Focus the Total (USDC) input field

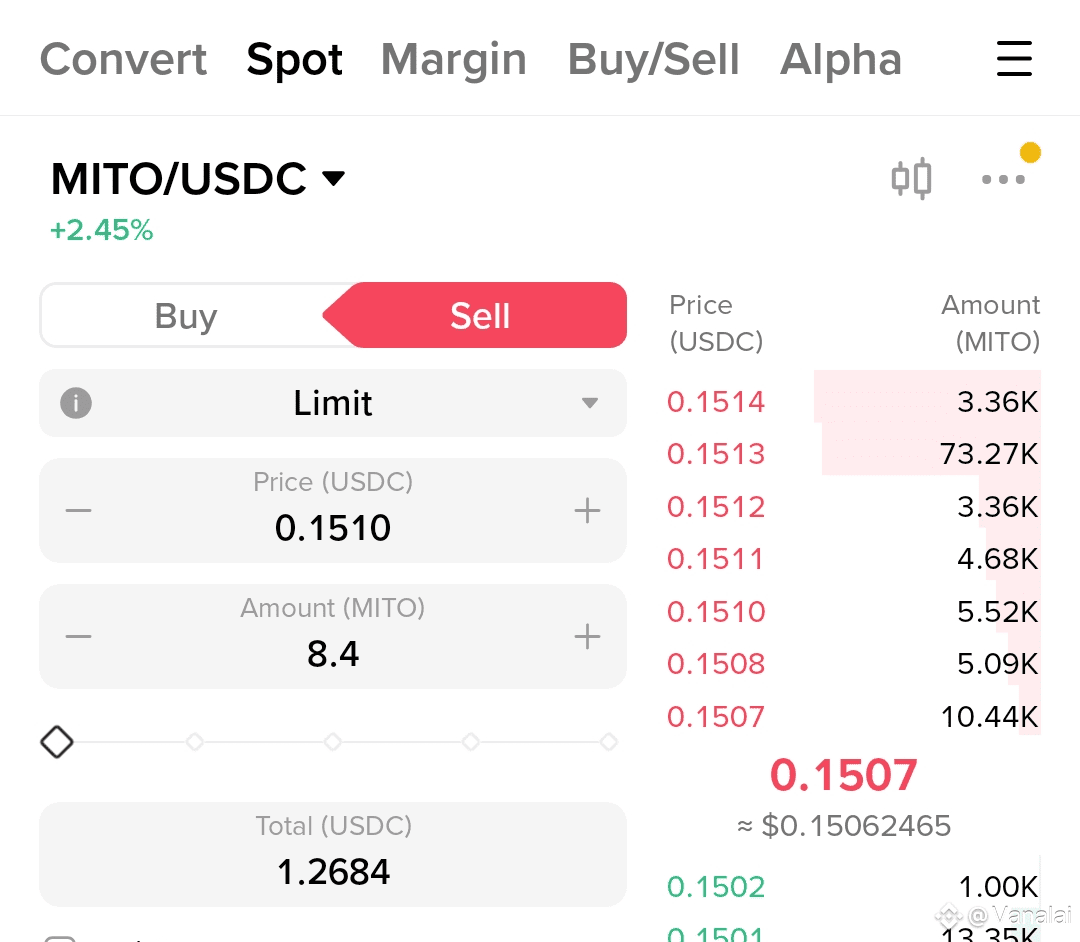(x=333, y=854)
